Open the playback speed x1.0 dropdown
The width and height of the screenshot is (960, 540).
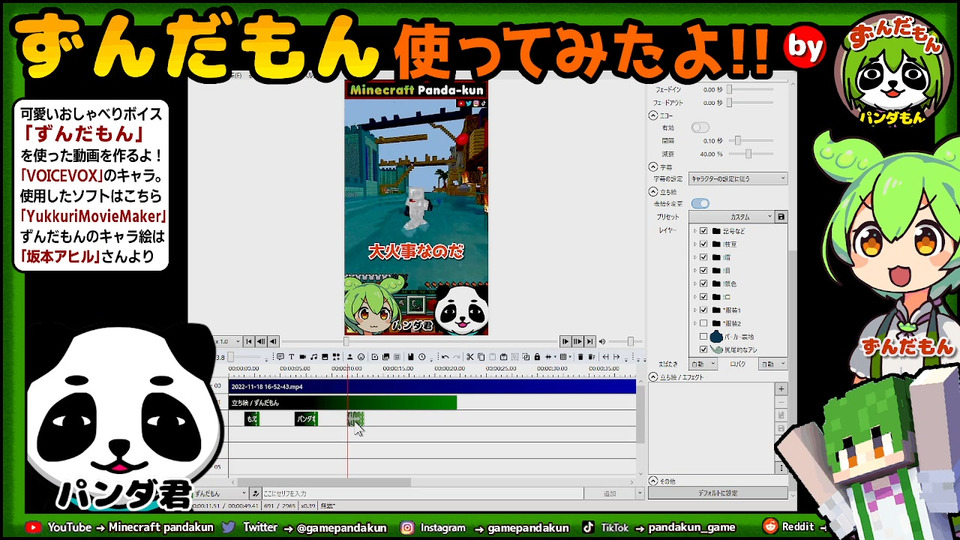point(228,342)
